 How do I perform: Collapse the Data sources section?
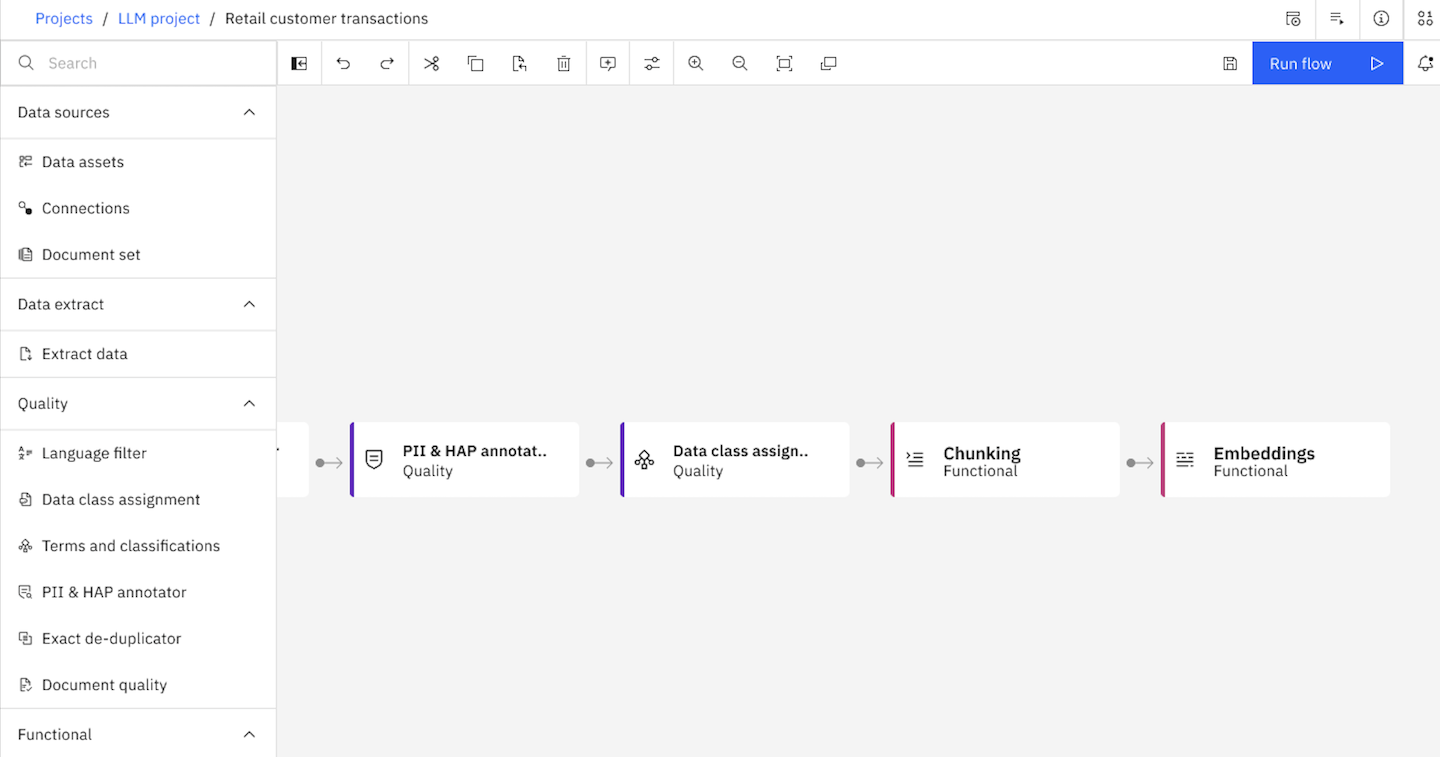249,112
